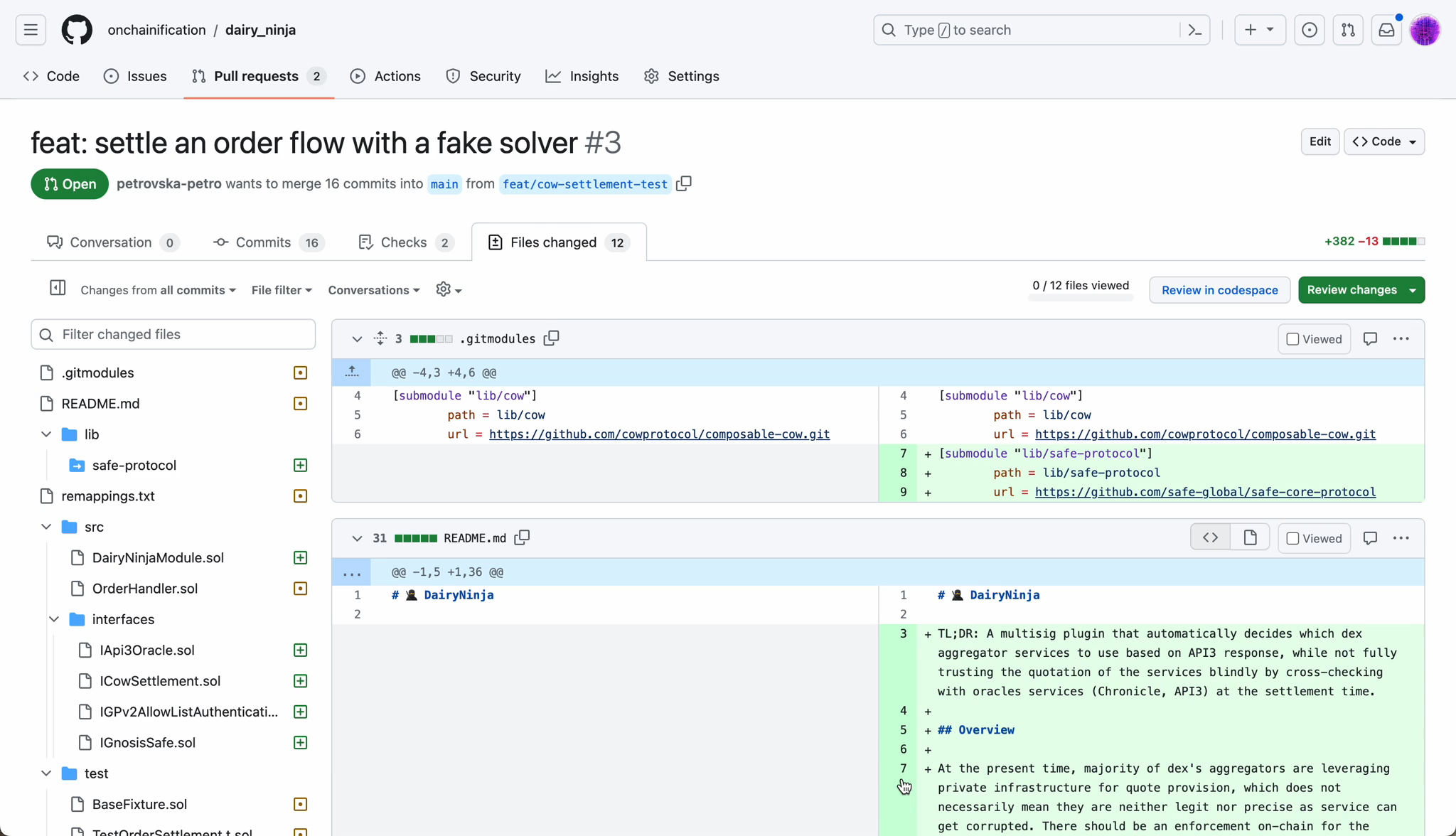
Task: Mark .gitmodules as viewed
Action: (x=1314, y=339)
